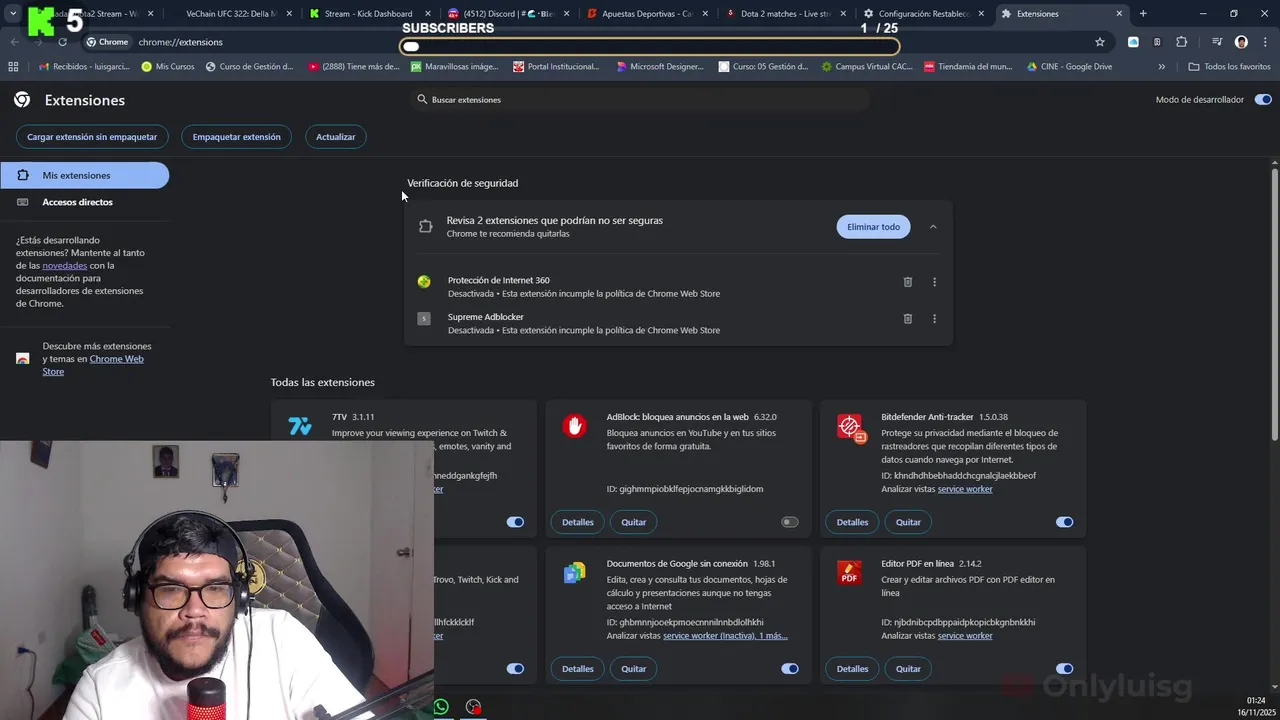This screenshot has height=720, width=1280.
Task: Open Bitdefender service worker link
Action: pos(965,489)
